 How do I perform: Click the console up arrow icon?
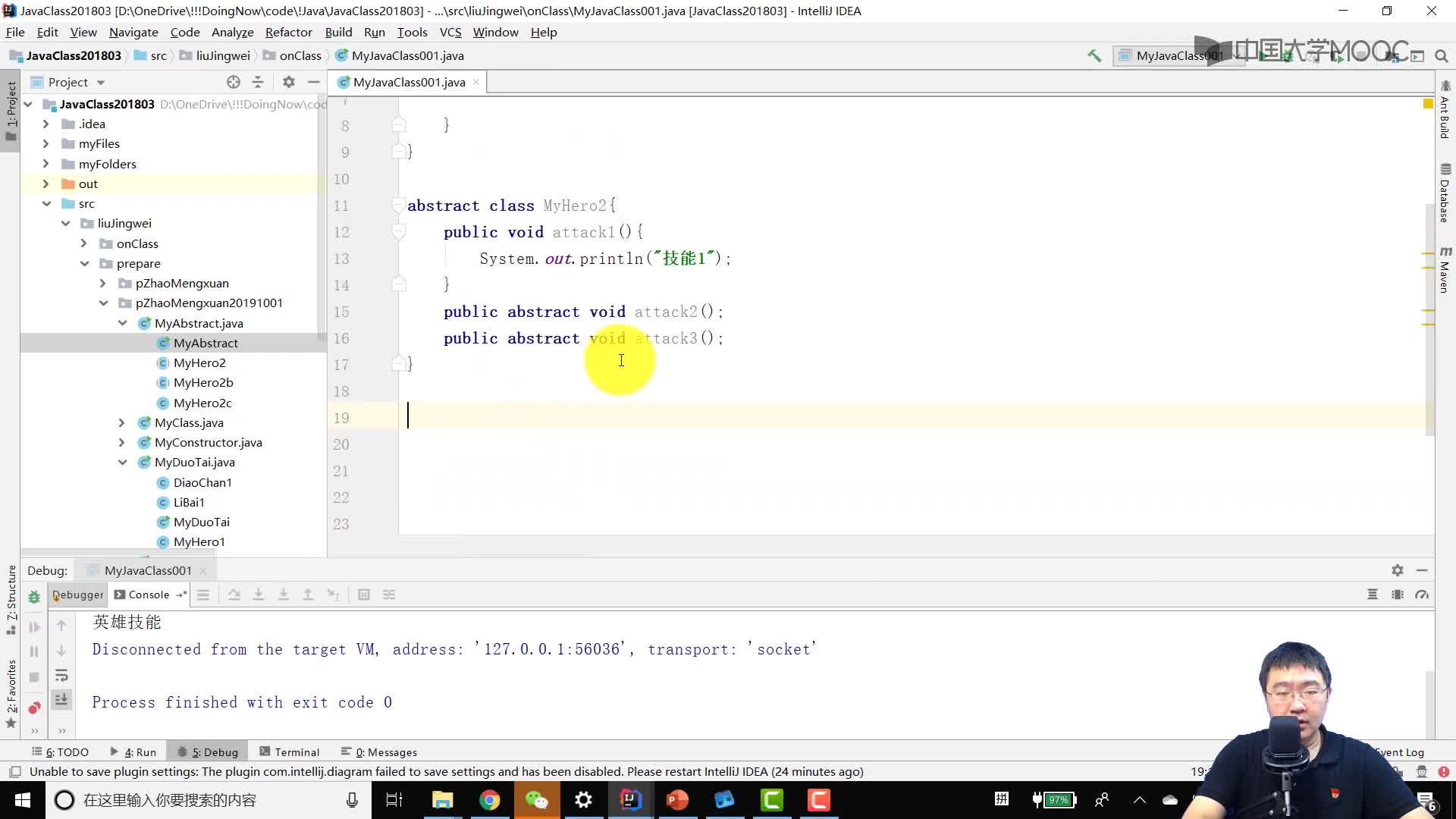pos(61,626)
